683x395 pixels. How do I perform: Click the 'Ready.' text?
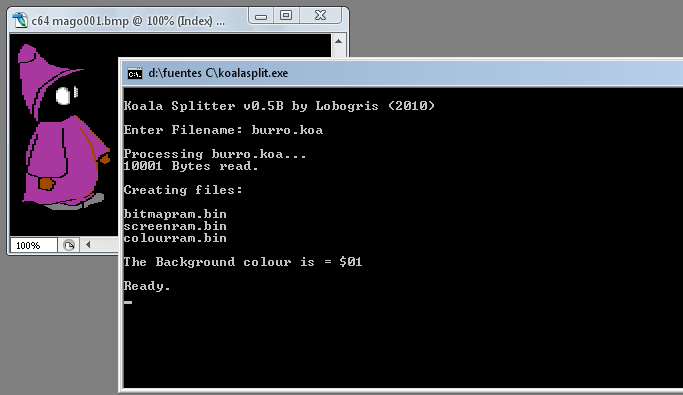[147, 286]
